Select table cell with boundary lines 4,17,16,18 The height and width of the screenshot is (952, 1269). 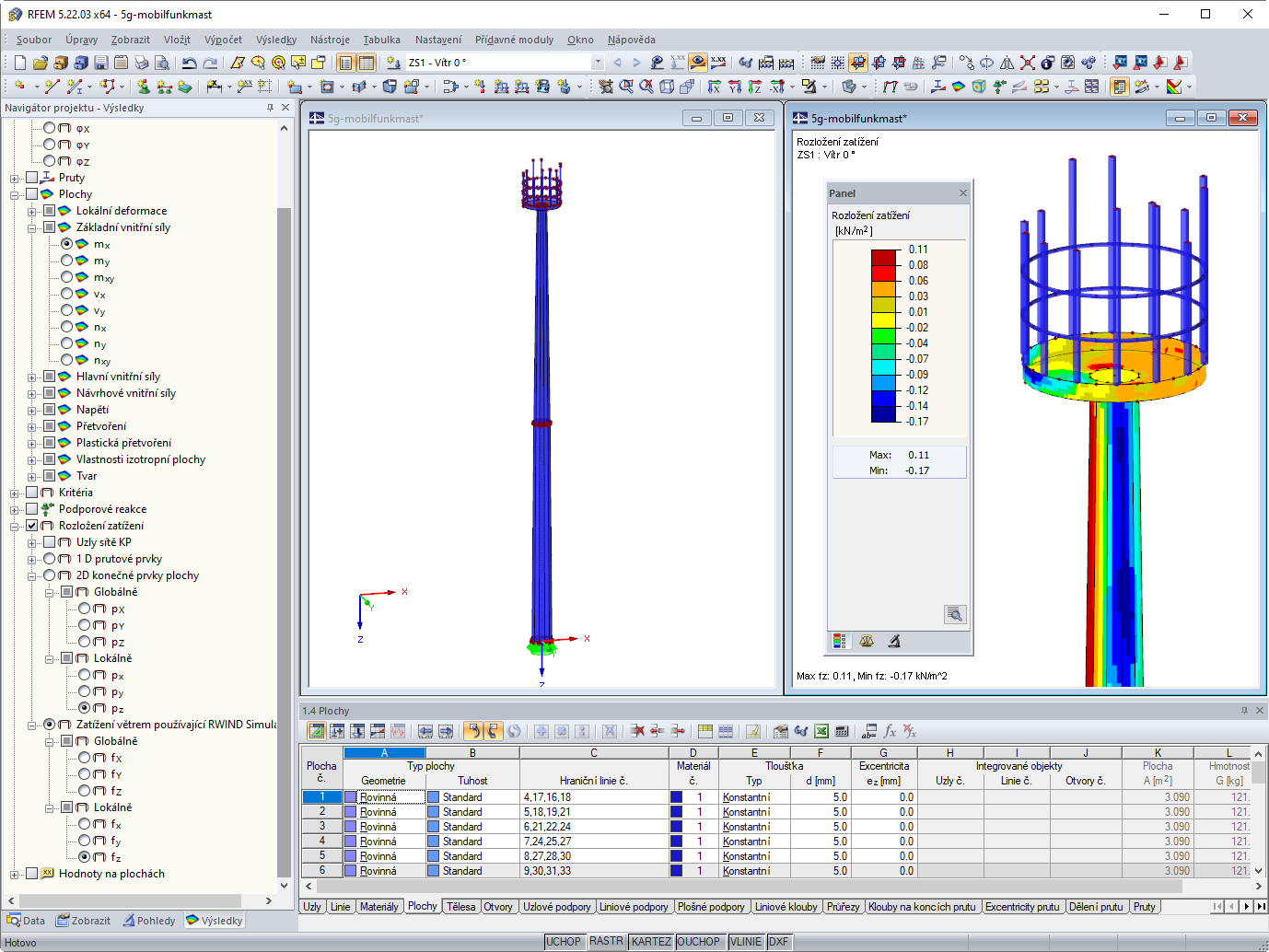[x=594, y=797]
